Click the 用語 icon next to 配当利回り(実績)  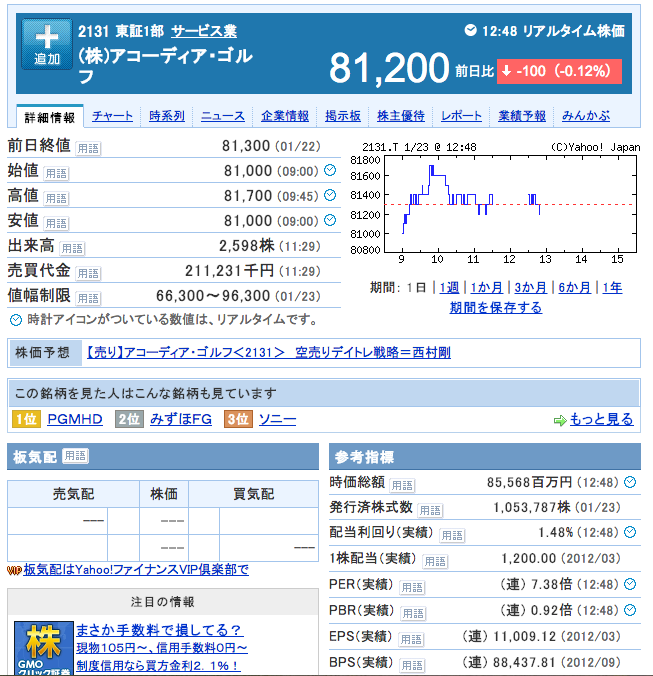point(452,535)
